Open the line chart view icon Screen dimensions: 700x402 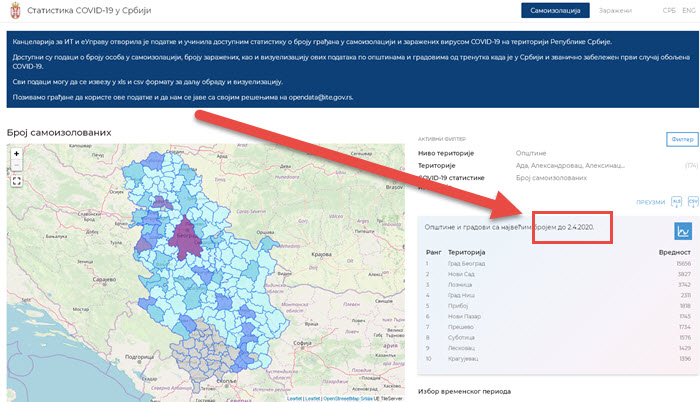(x=684, y=230)
